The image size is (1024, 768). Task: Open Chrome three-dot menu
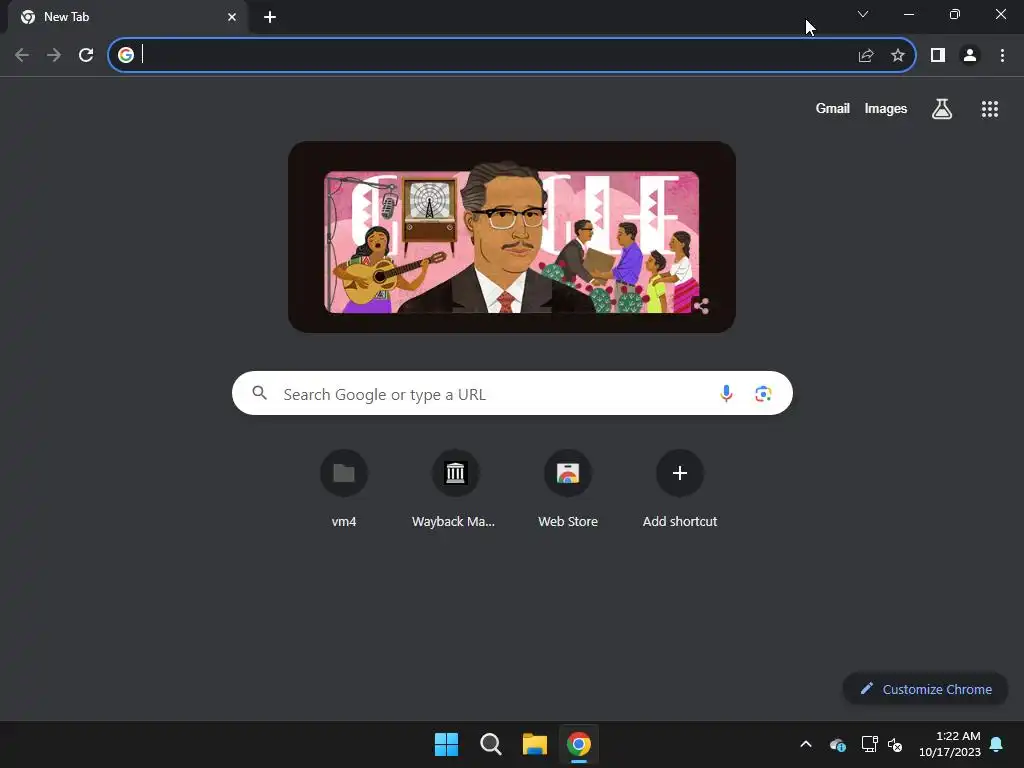tap(1002, 55)
